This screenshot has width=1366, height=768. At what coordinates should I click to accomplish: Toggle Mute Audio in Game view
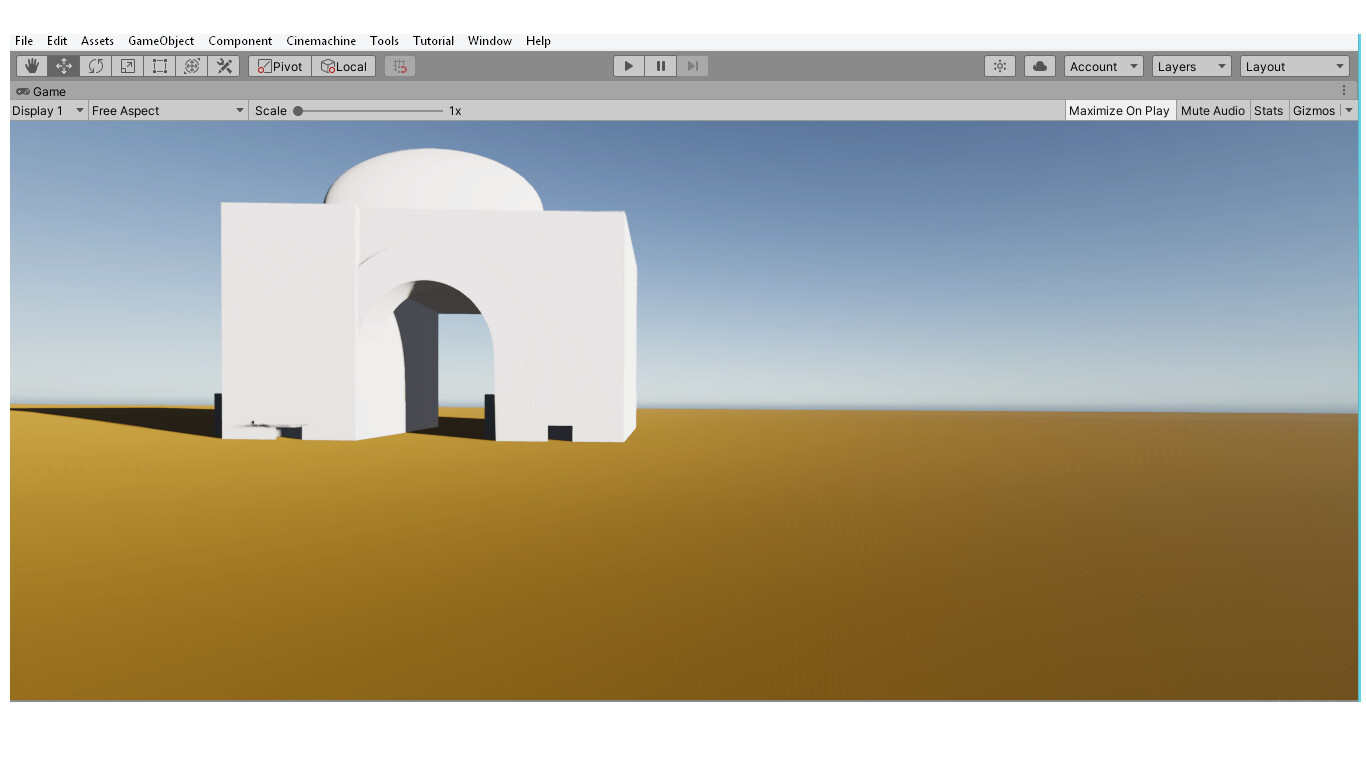(x=1212, y=111)
